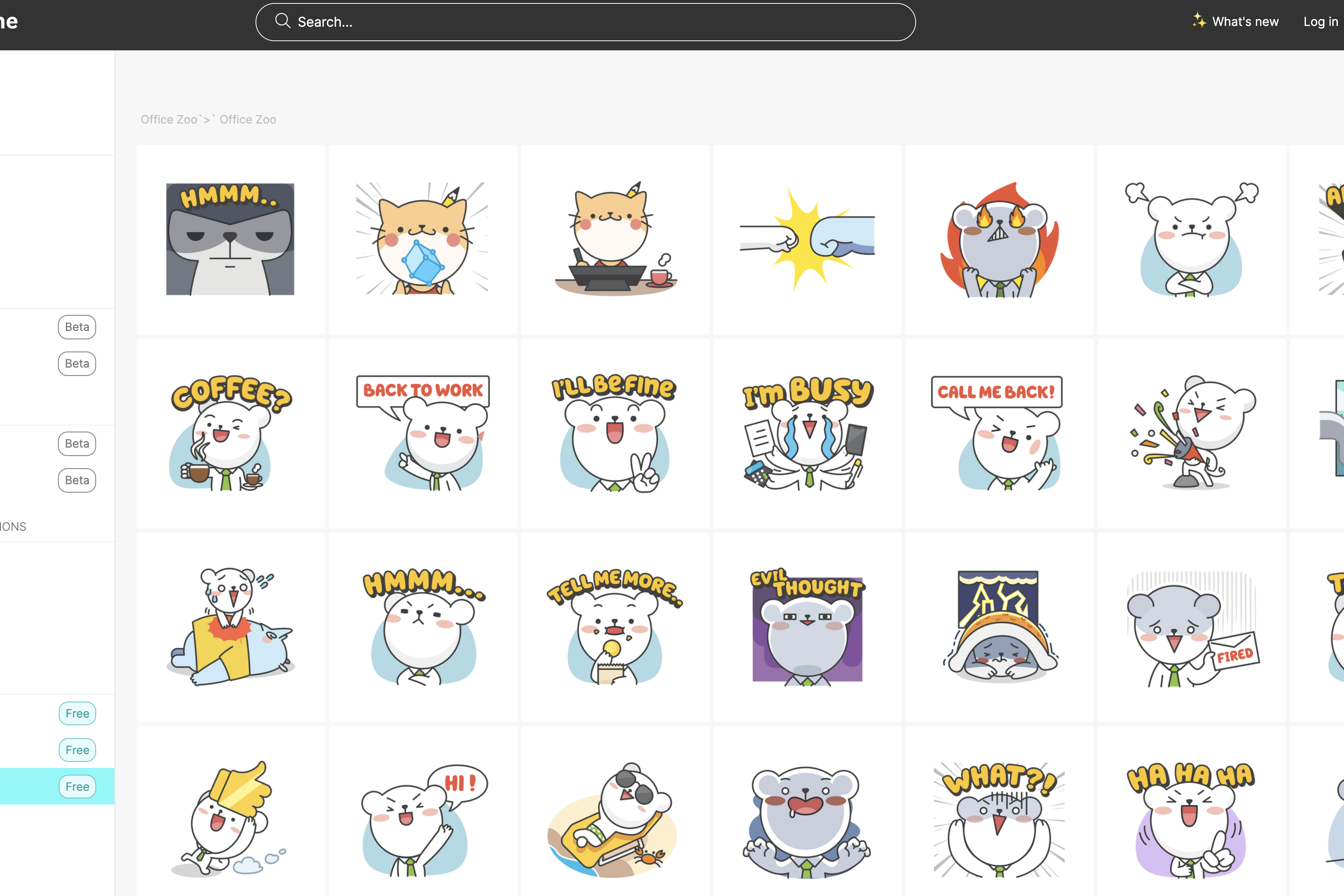This screenshot has width=1344, height=896.
Task: Open the gray cat HMMM sticker
Action: click(x=230, y=239)
